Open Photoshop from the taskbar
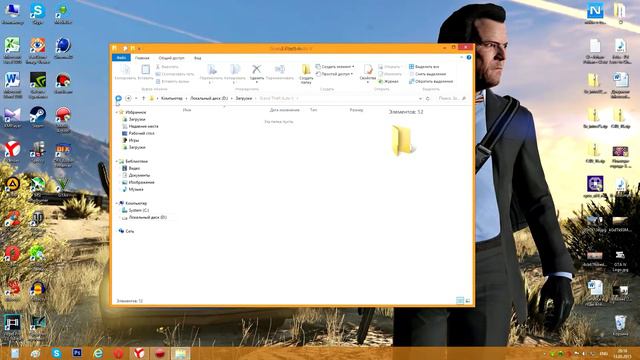This screenshot has height=360, width=640. (77, 353)
